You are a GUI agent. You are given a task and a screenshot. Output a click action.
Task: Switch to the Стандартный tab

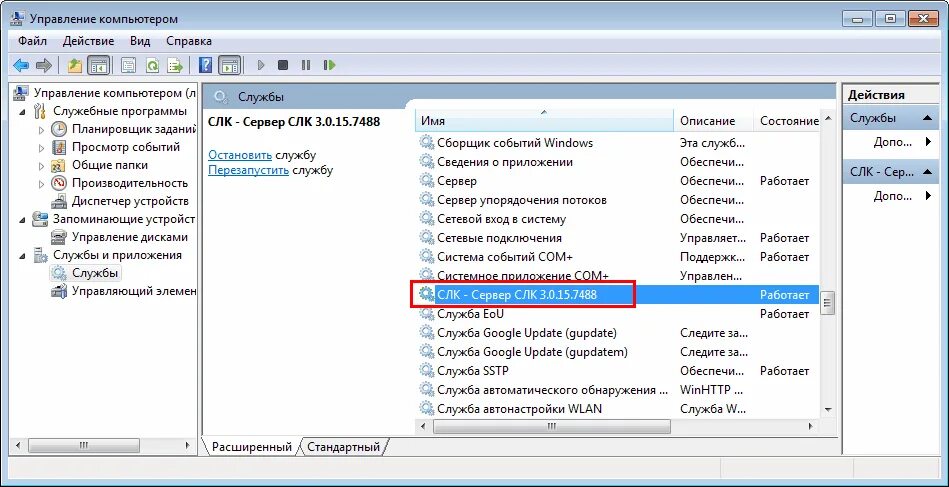pyautogui.click(x=343, y=447)
